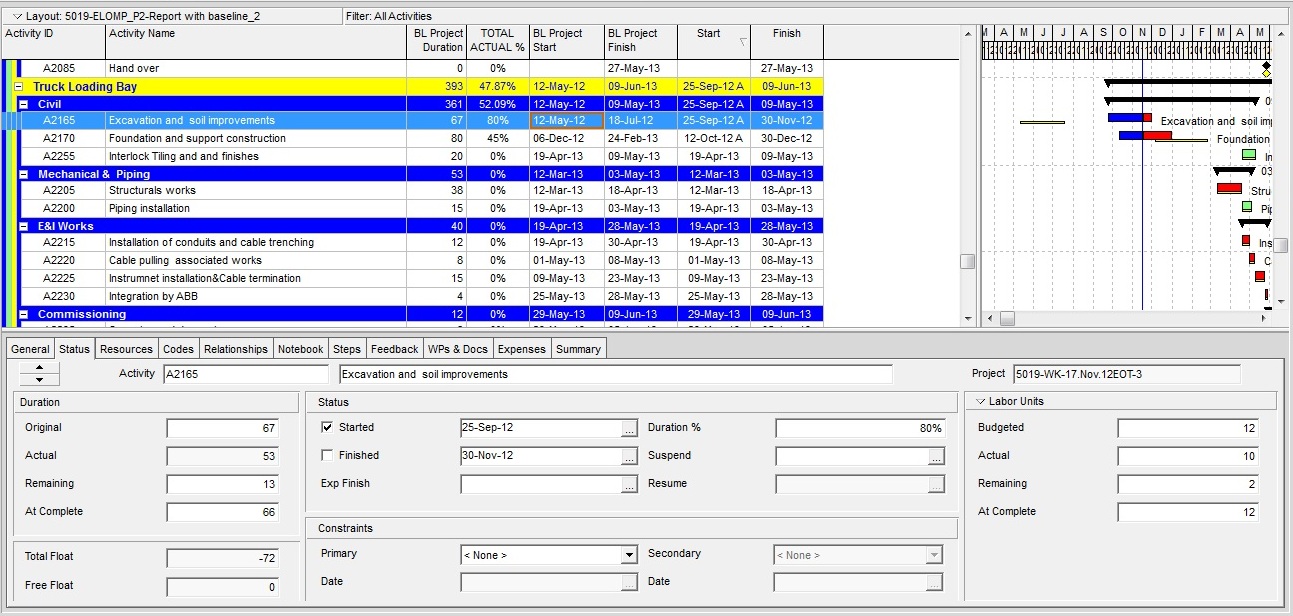Click the activity table vertical scroll thumb
The image size is (1293, 616).
click(967, 261)
